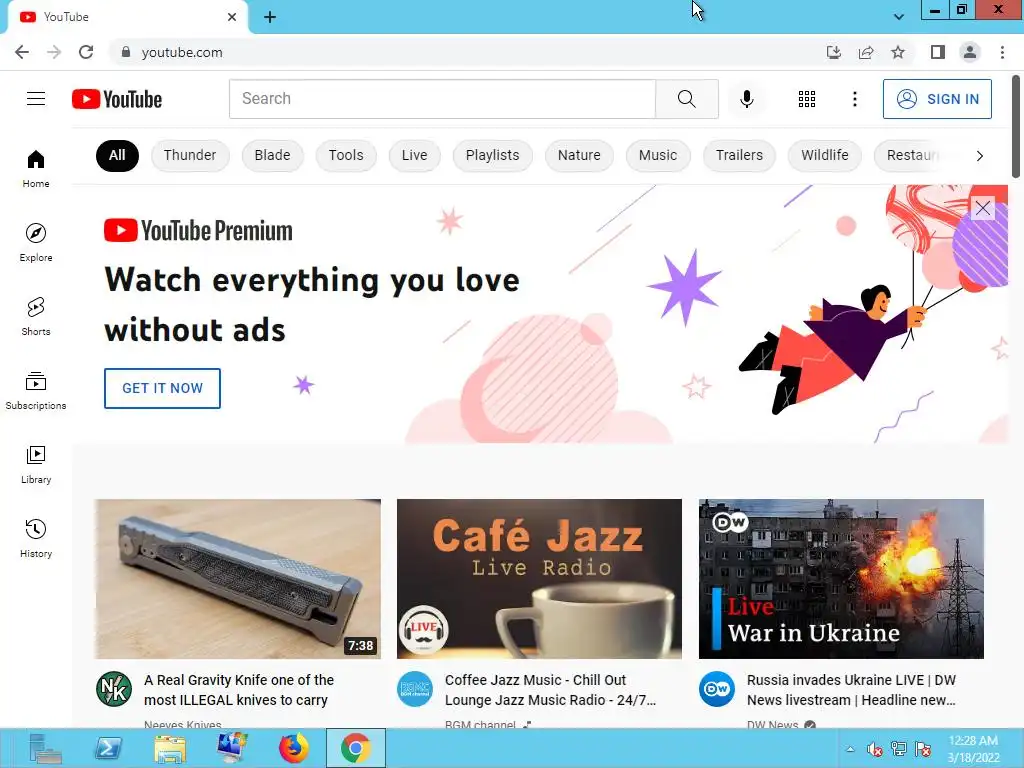1024x768 pixels.
Task: Select the Tools chip
Action: (x=345, y=155)
